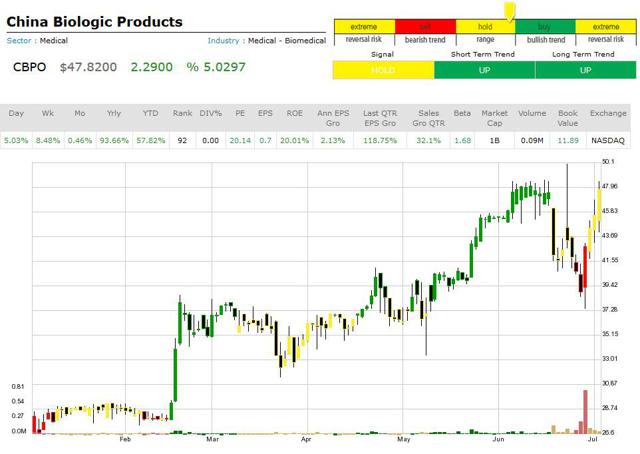Click the Jul label on chart axis

[593, 439]
